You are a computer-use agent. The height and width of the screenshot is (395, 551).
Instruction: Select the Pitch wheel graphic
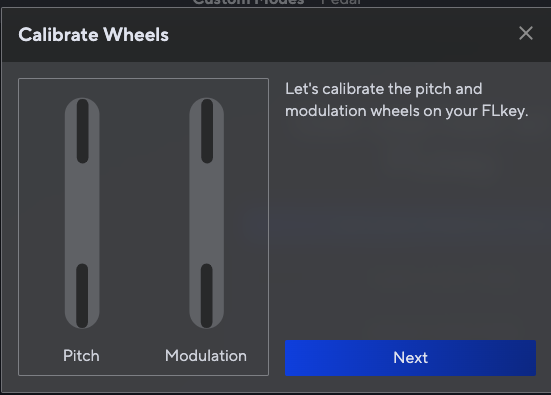[82, 213]
